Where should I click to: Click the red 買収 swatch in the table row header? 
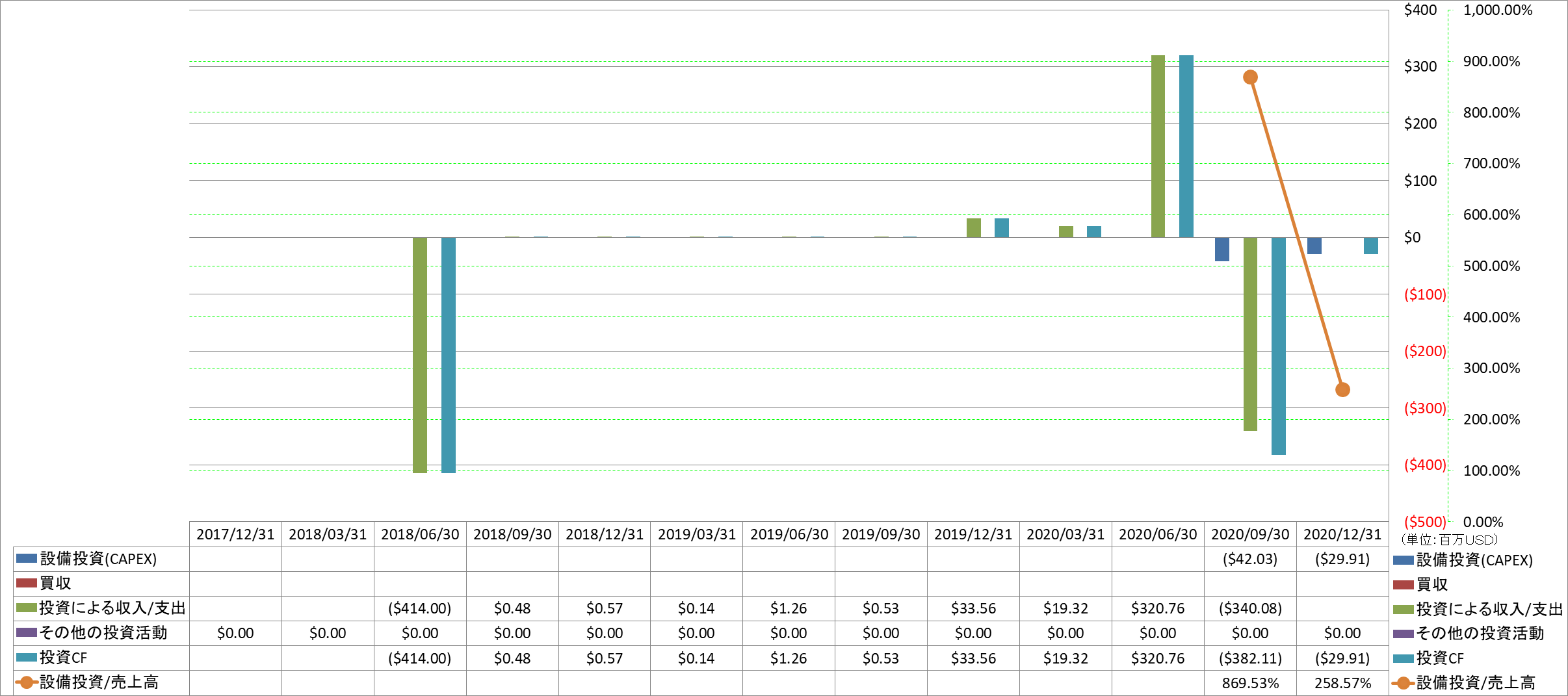click(26, 583)
